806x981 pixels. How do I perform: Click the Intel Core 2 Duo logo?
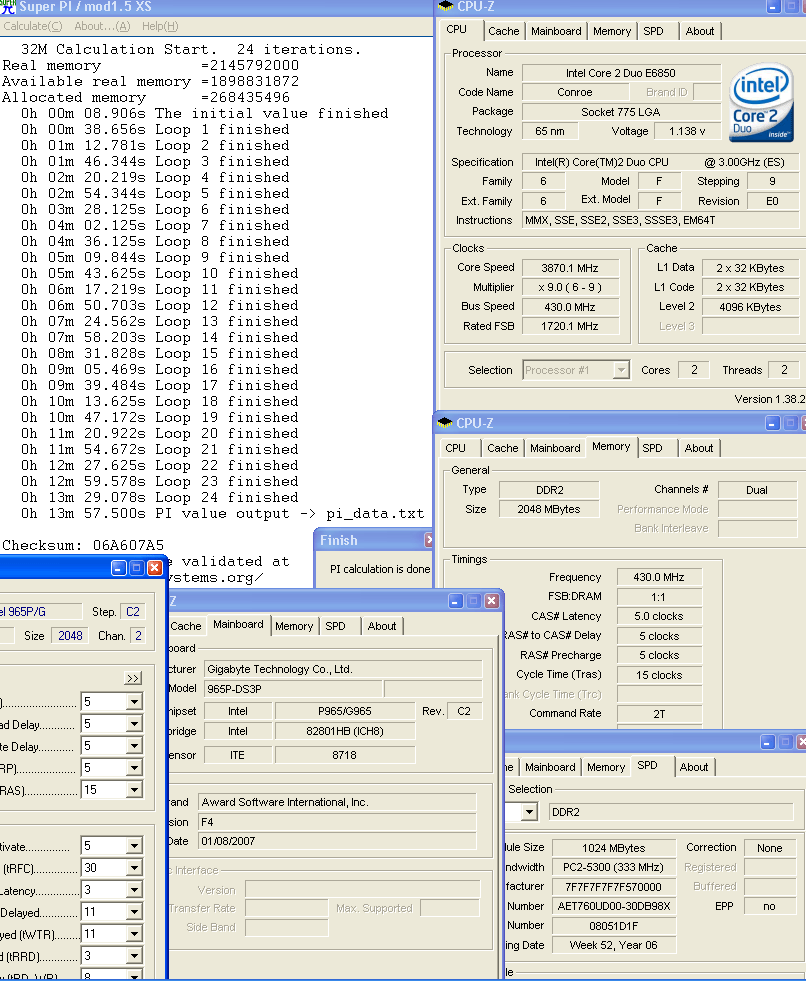(762, 104)
